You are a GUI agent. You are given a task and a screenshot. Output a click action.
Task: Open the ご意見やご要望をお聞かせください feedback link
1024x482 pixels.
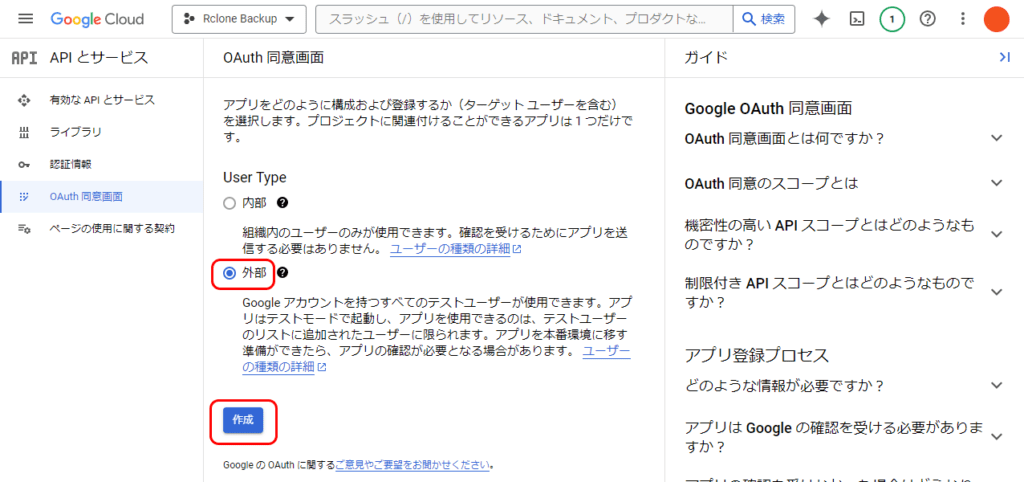[x=413, y=465]
